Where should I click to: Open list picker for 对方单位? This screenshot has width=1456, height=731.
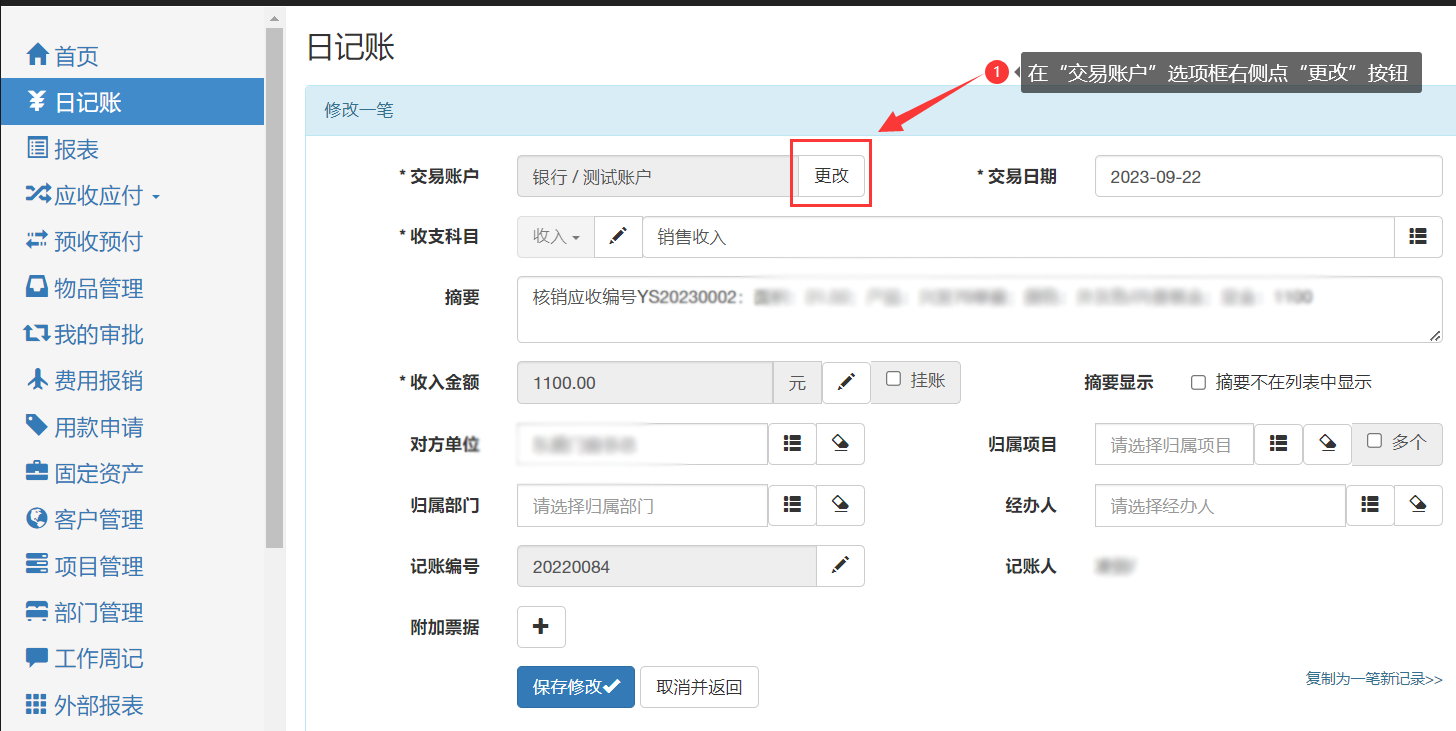pyautogui.click(x=792, y=444)
